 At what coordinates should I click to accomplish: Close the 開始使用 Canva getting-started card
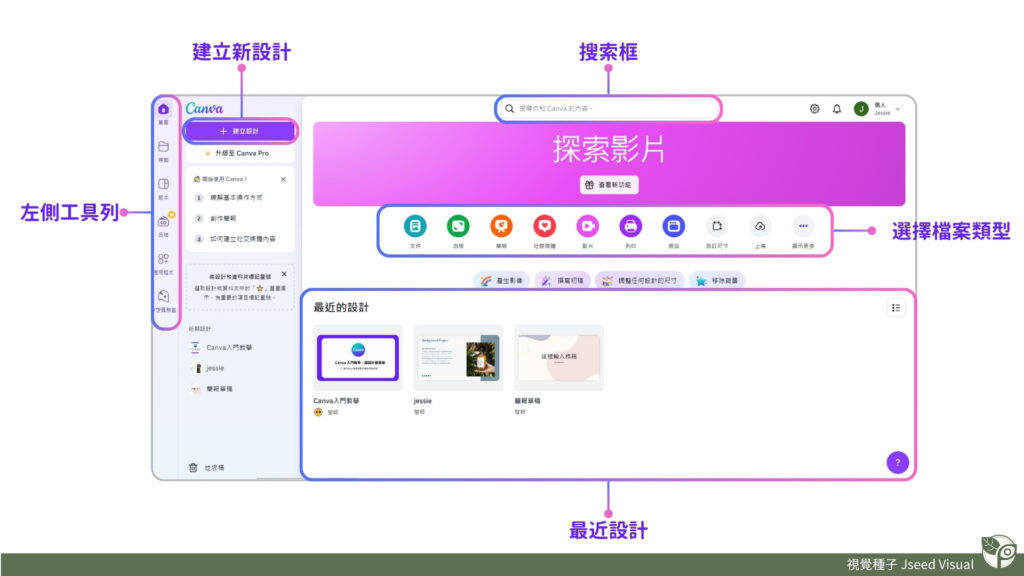[283, 179]
